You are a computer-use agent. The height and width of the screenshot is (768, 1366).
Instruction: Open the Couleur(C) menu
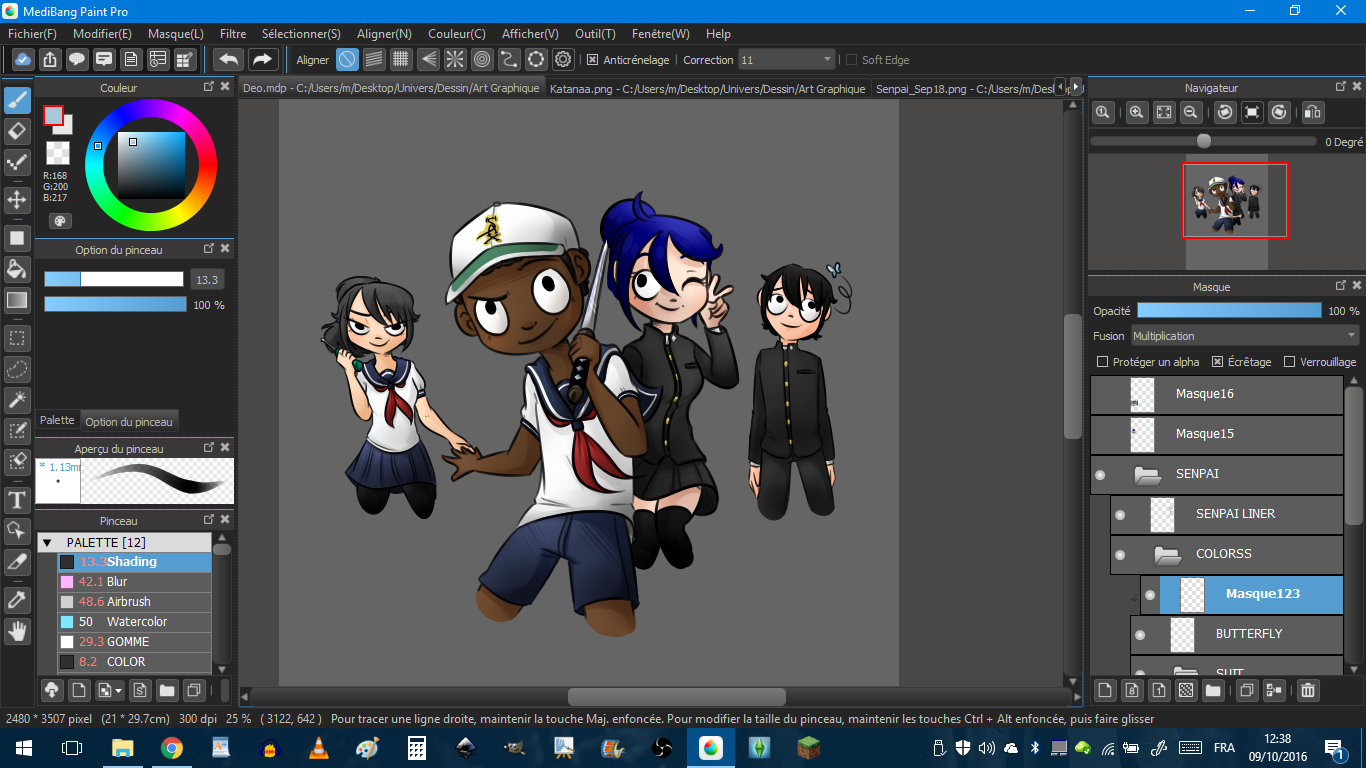[457, 33]
